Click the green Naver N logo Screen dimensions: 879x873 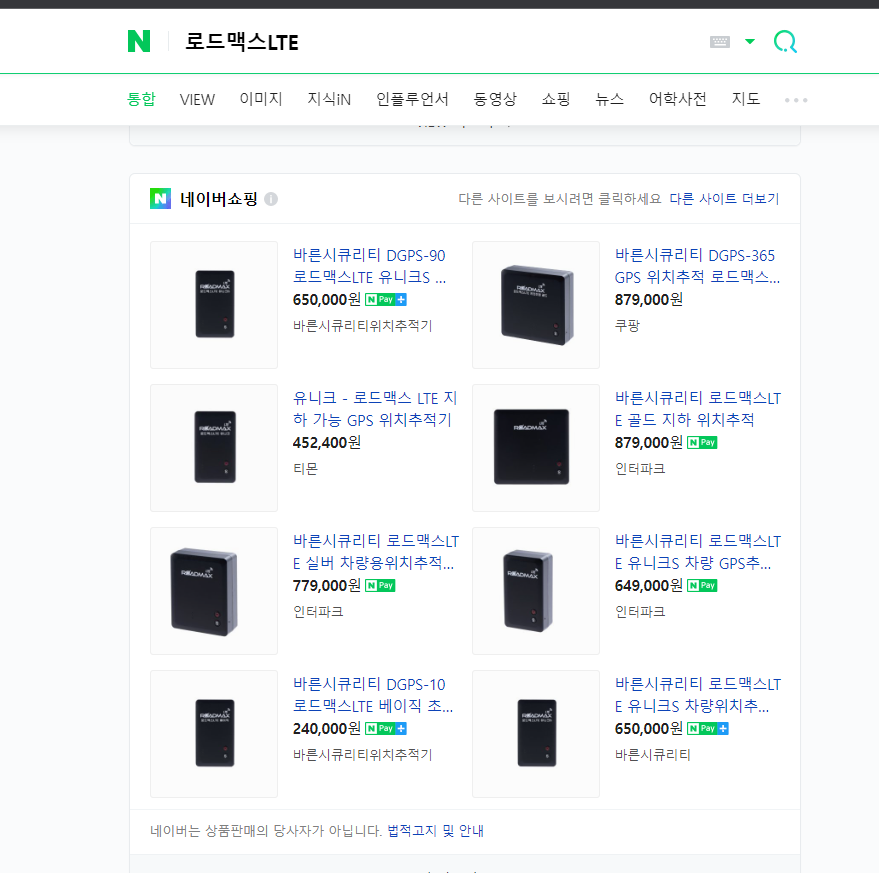pyautogui.click(x=138, y=41)
